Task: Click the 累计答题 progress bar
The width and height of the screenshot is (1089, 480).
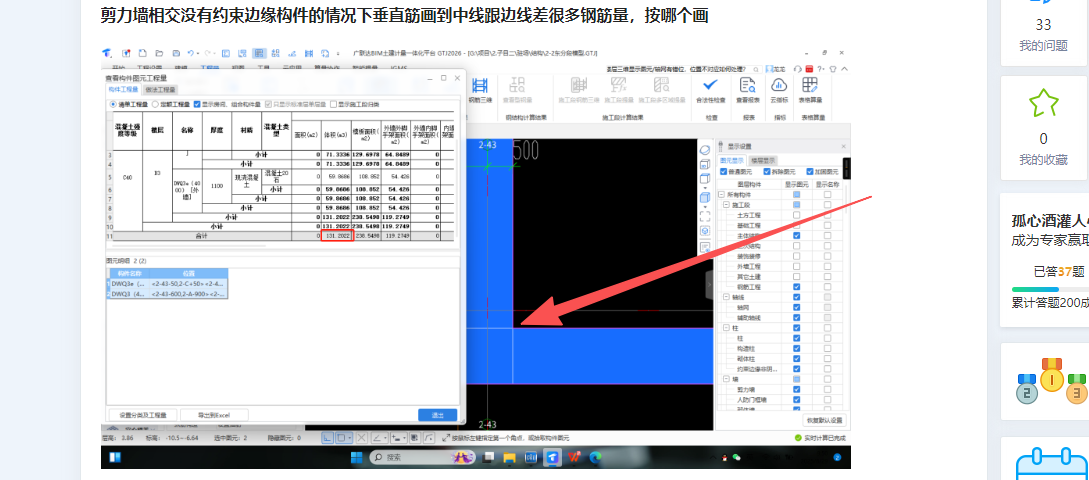Action: [1050, 289]
